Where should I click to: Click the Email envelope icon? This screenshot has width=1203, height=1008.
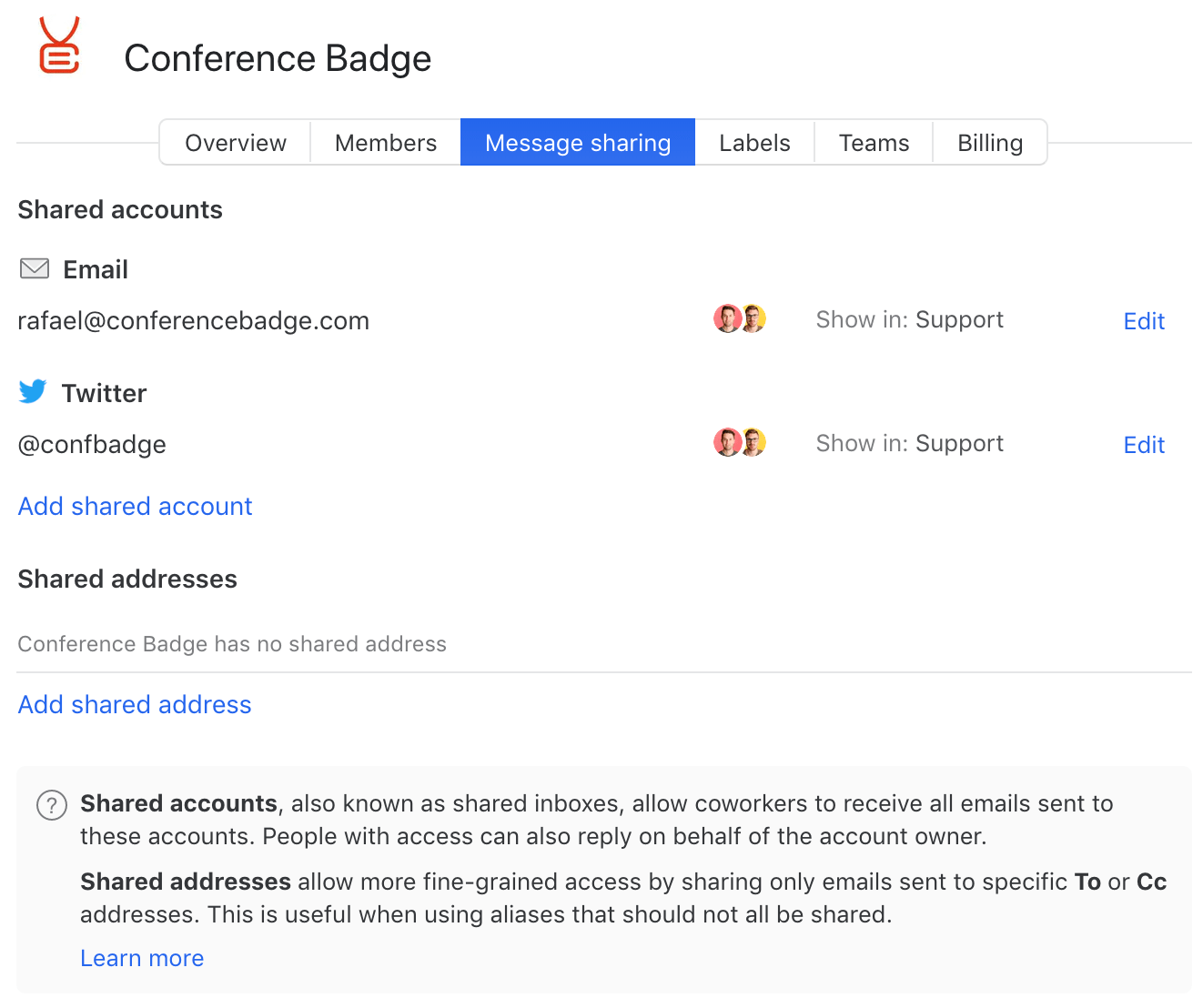(x=35, y=268)
